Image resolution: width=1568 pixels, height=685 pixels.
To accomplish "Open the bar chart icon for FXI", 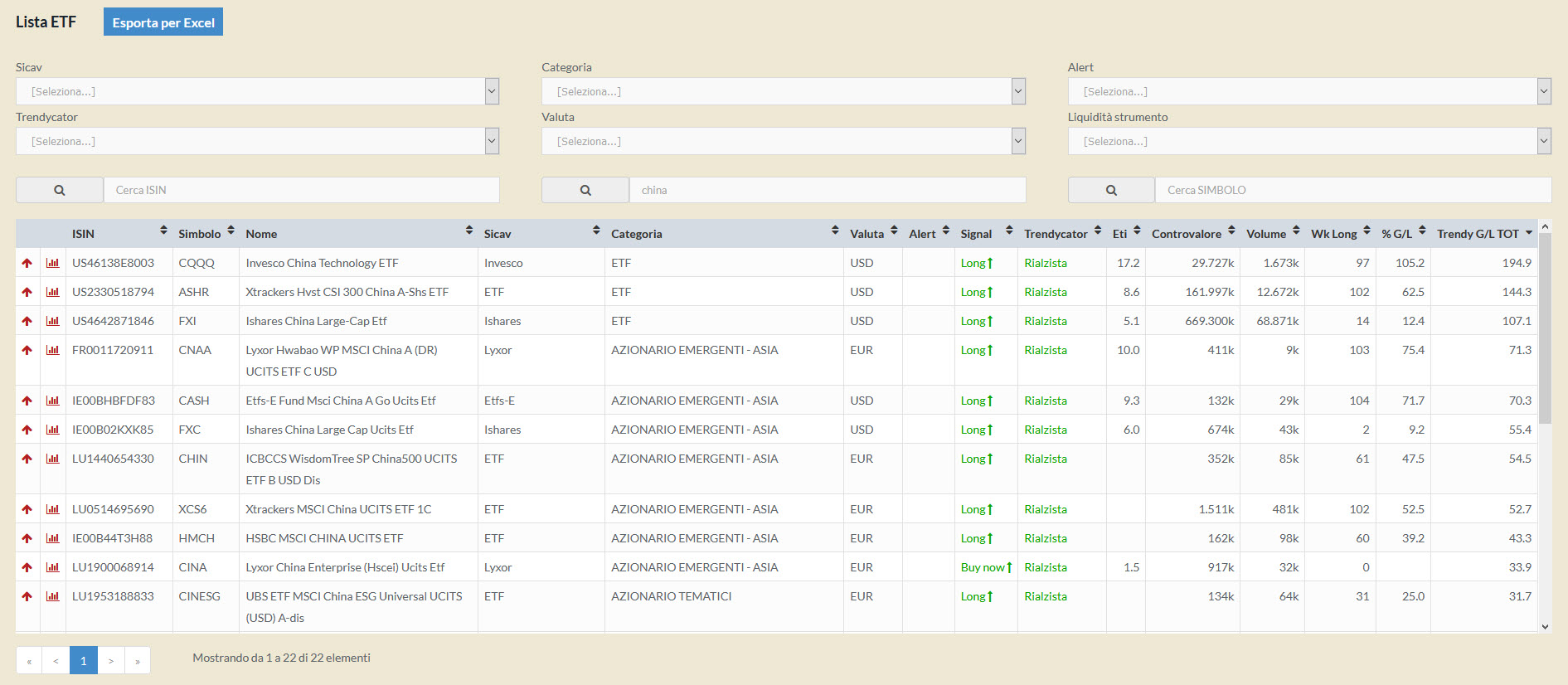I will (53, 321).
